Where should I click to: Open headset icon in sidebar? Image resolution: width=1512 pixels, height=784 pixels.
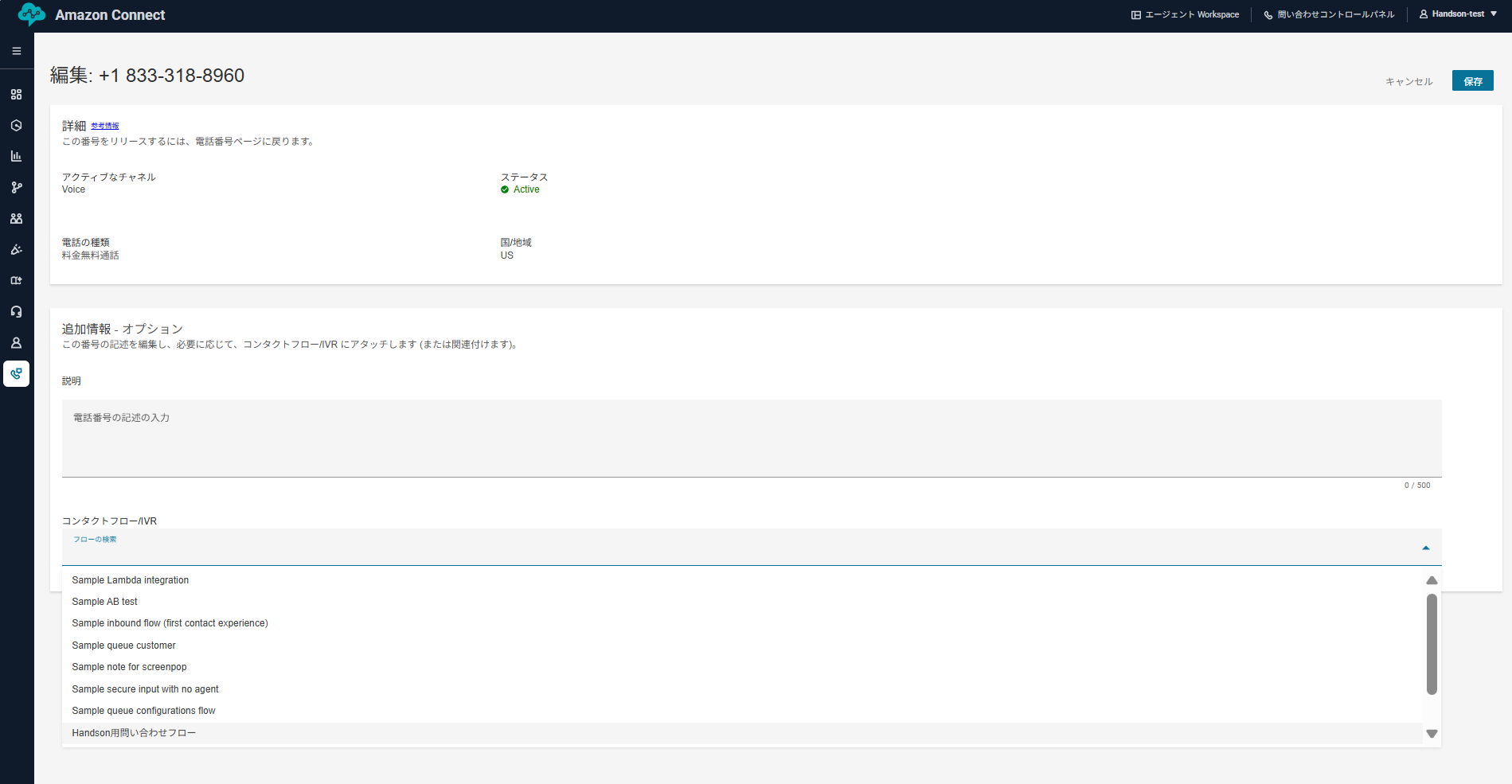pyautogui.click(x=16, y=312)
